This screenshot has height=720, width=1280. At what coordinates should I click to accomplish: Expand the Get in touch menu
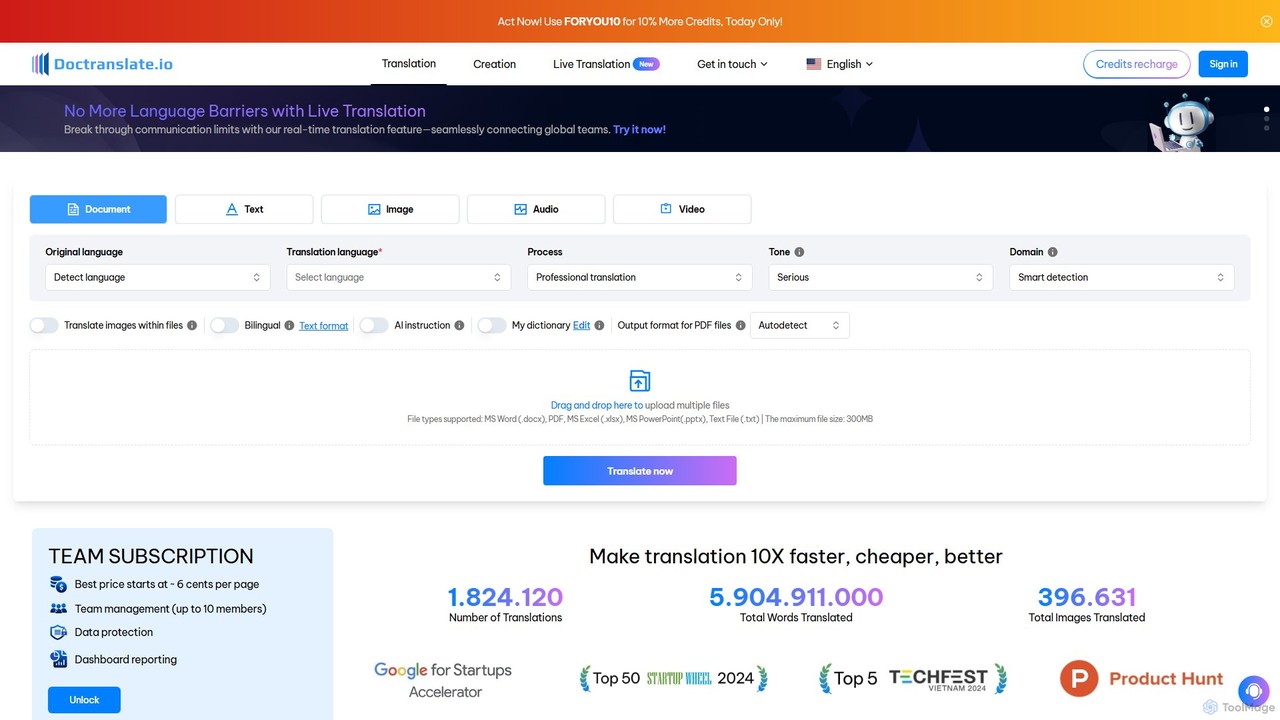732,64
